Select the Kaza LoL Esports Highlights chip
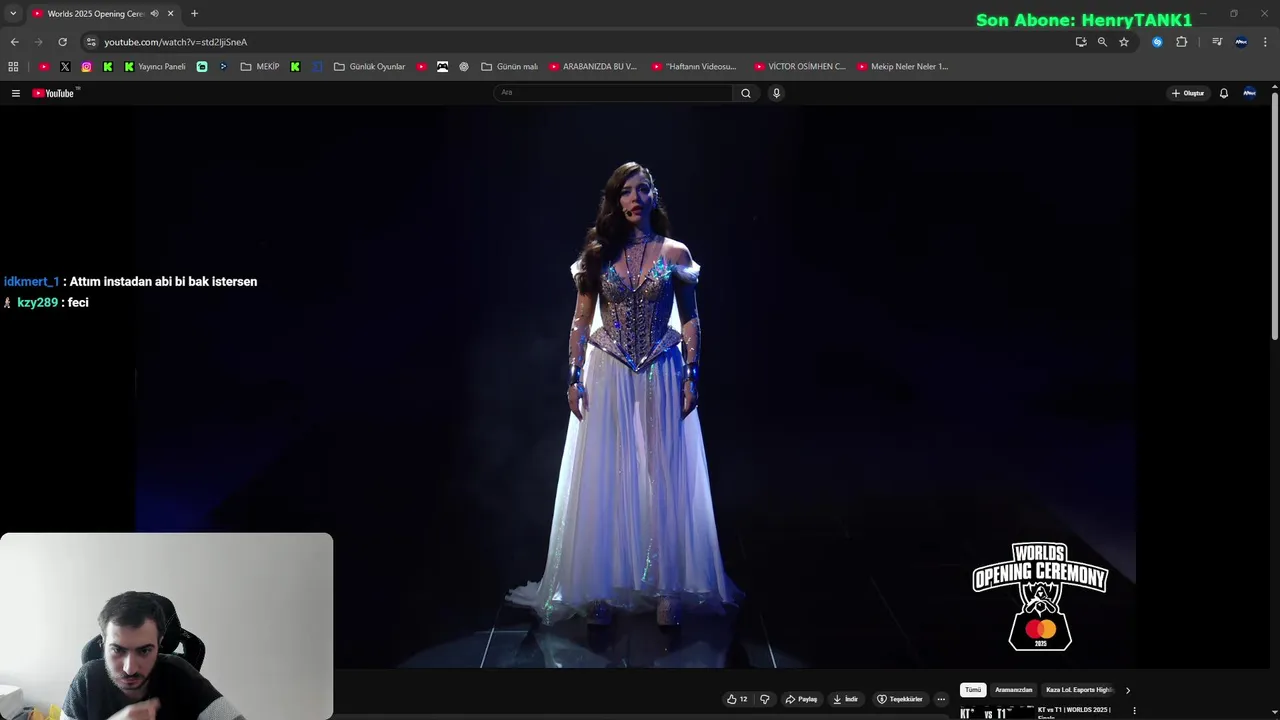The width and height of the screenshot is (1280, 720). tap(1079, 690)
